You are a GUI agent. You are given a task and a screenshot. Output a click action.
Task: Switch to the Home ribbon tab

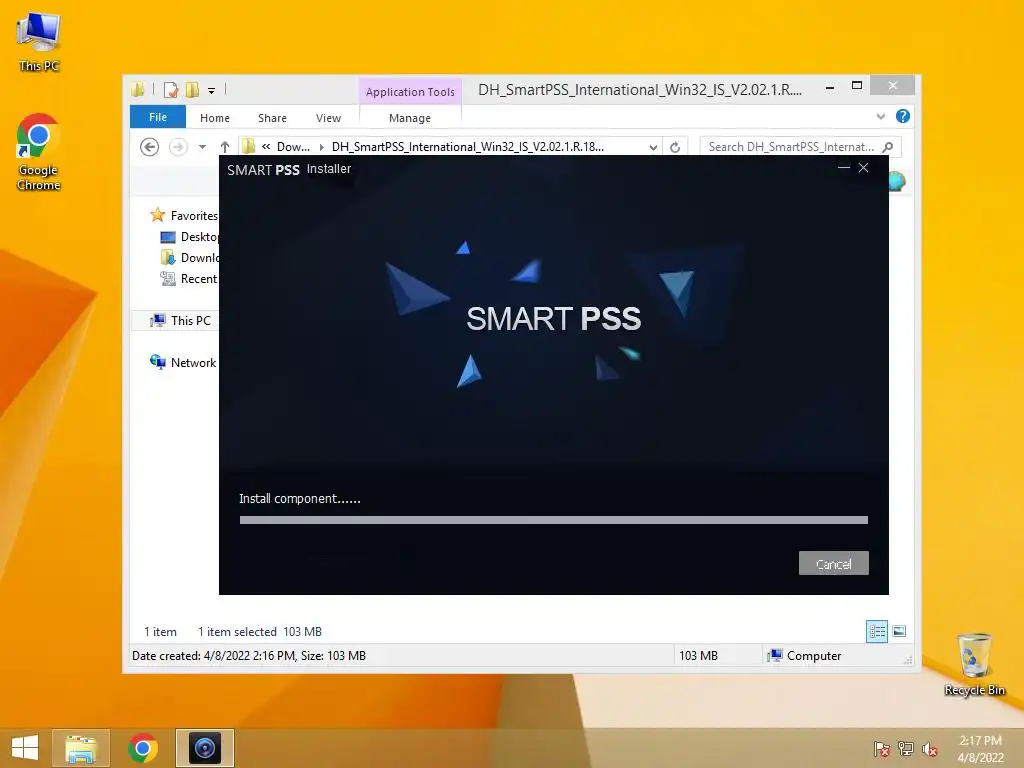(215, 118)
